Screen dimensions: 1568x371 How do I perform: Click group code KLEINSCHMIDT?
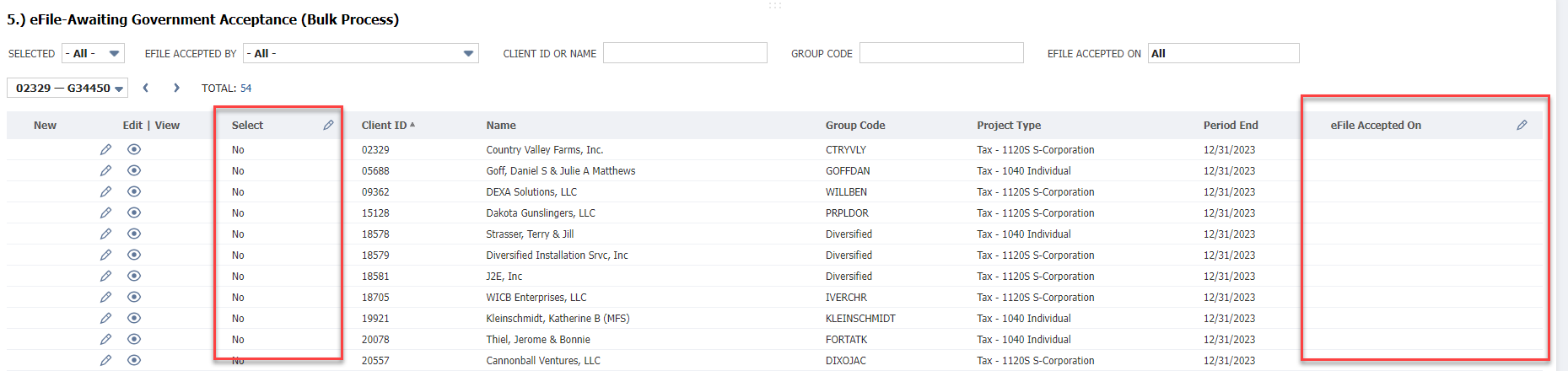pos(860,318)
